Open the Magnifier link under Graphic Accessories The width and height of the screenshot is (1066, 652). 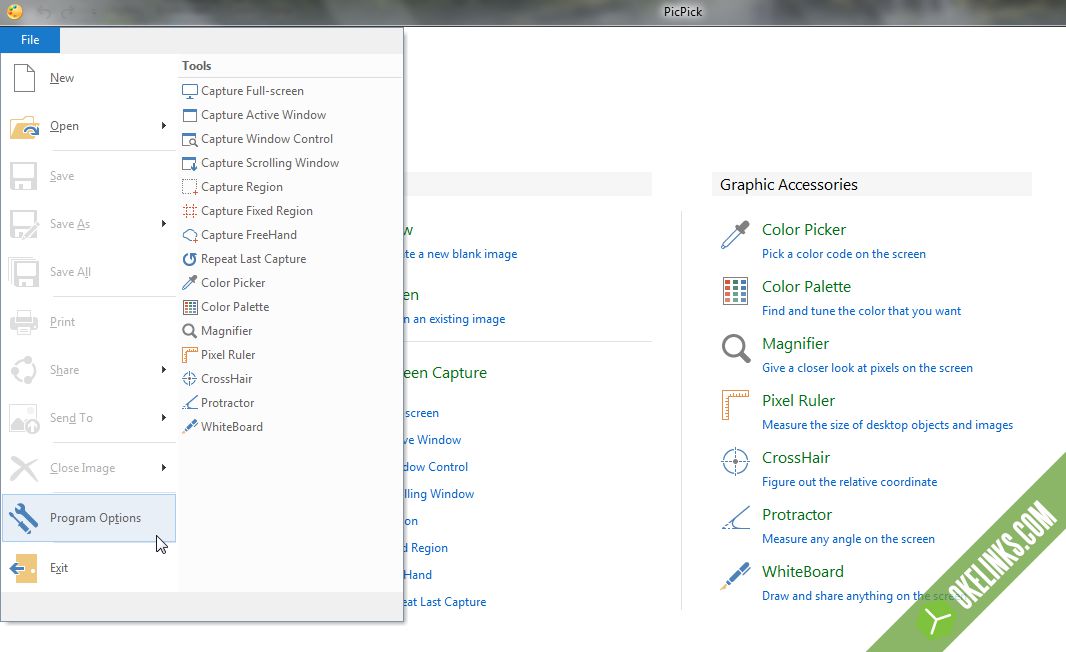click(795, 344)
